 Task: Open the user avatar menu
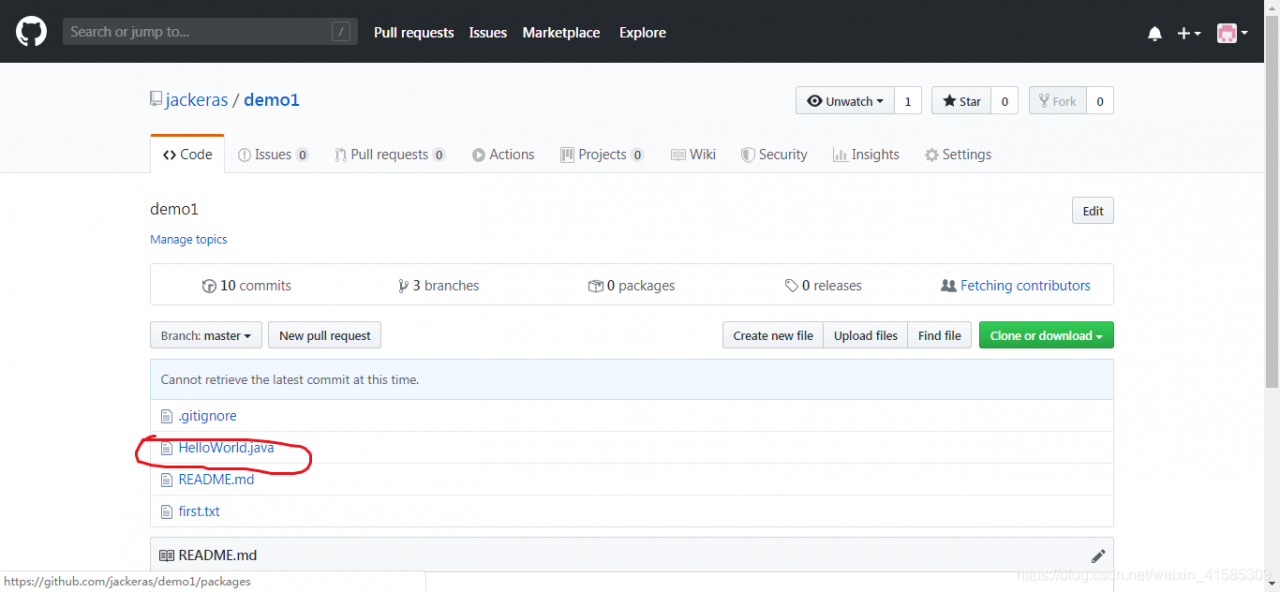[1232, 33]
